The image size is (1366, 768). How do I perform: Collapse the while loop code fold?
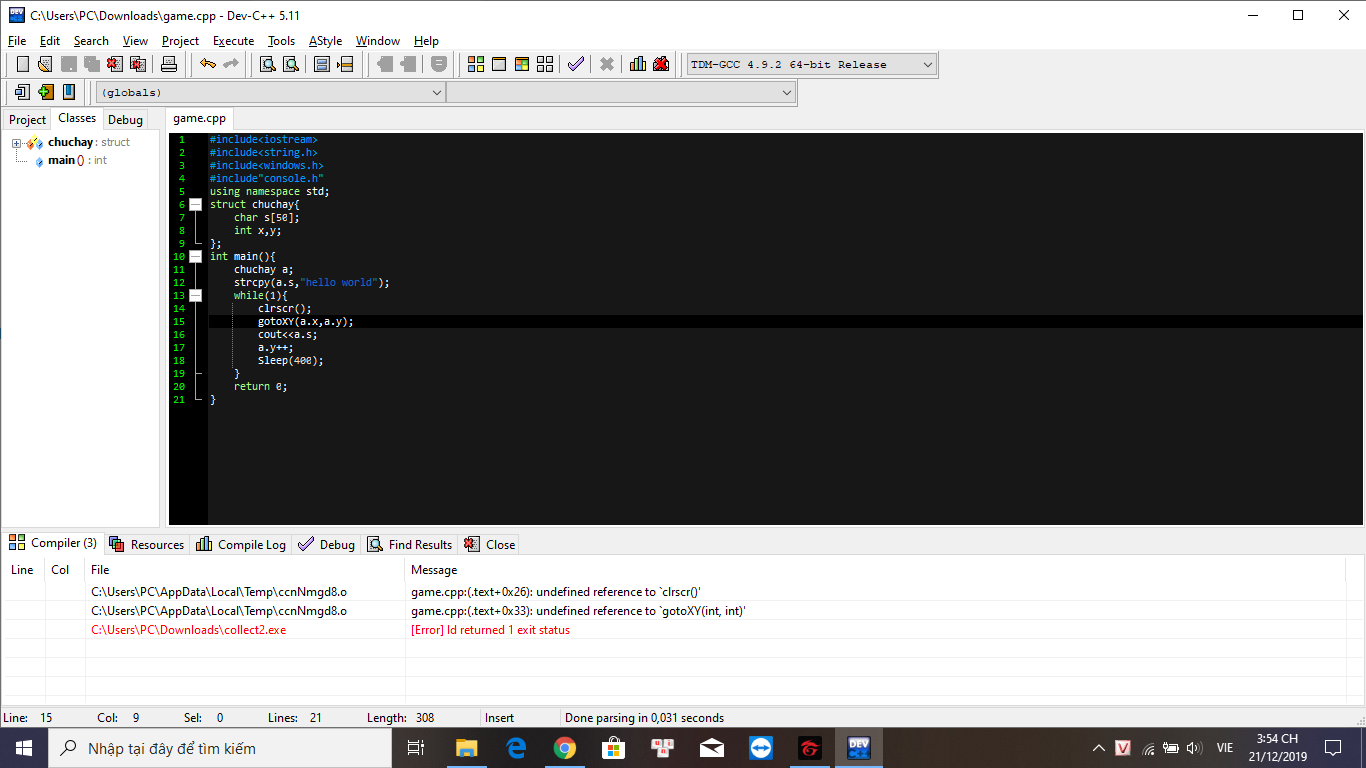pyautogui.click(x=196, y=296)
